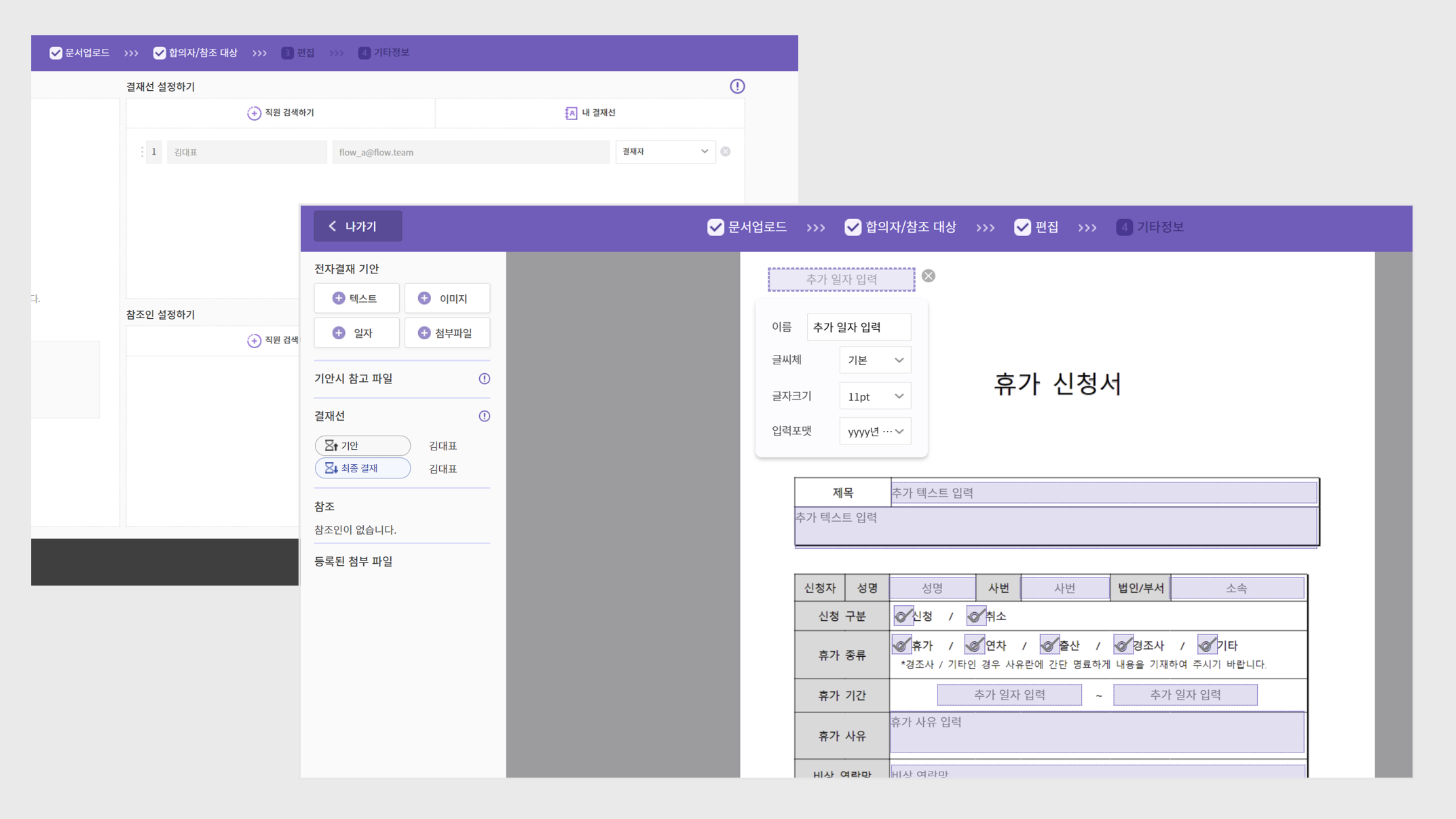Image resolution: width=1456 pixels, height=819 pixels.
Task: Click 문서업로드 step in back window
Action: pyautogui.click(x=79, y=53)
